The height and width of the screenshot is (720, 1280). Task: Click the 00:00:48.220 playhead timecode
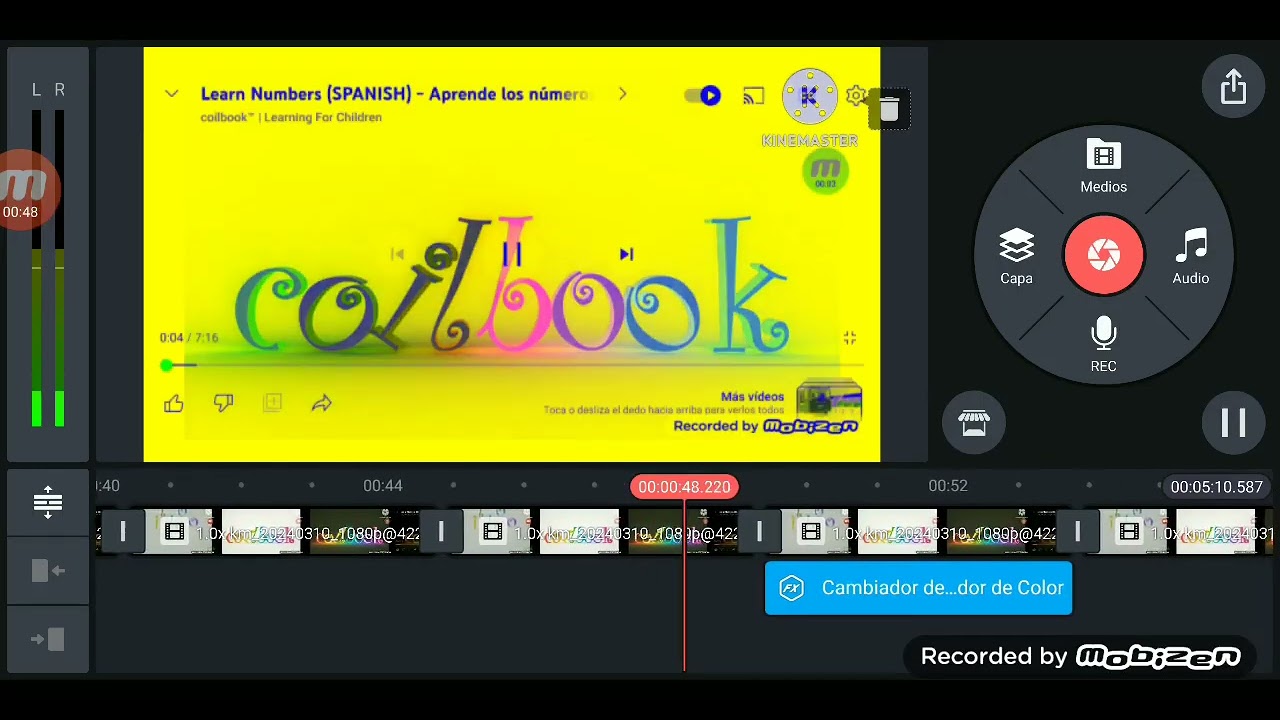pos(684,487)
